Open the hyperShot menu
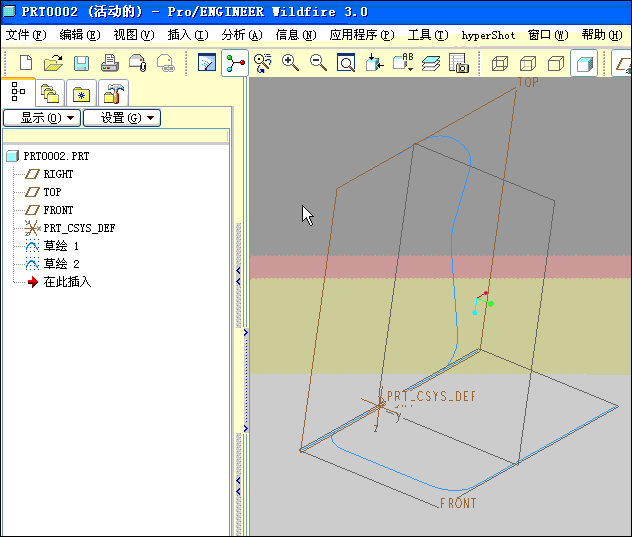The width and height of the screenshot is (632, 537). click(489, 35)
